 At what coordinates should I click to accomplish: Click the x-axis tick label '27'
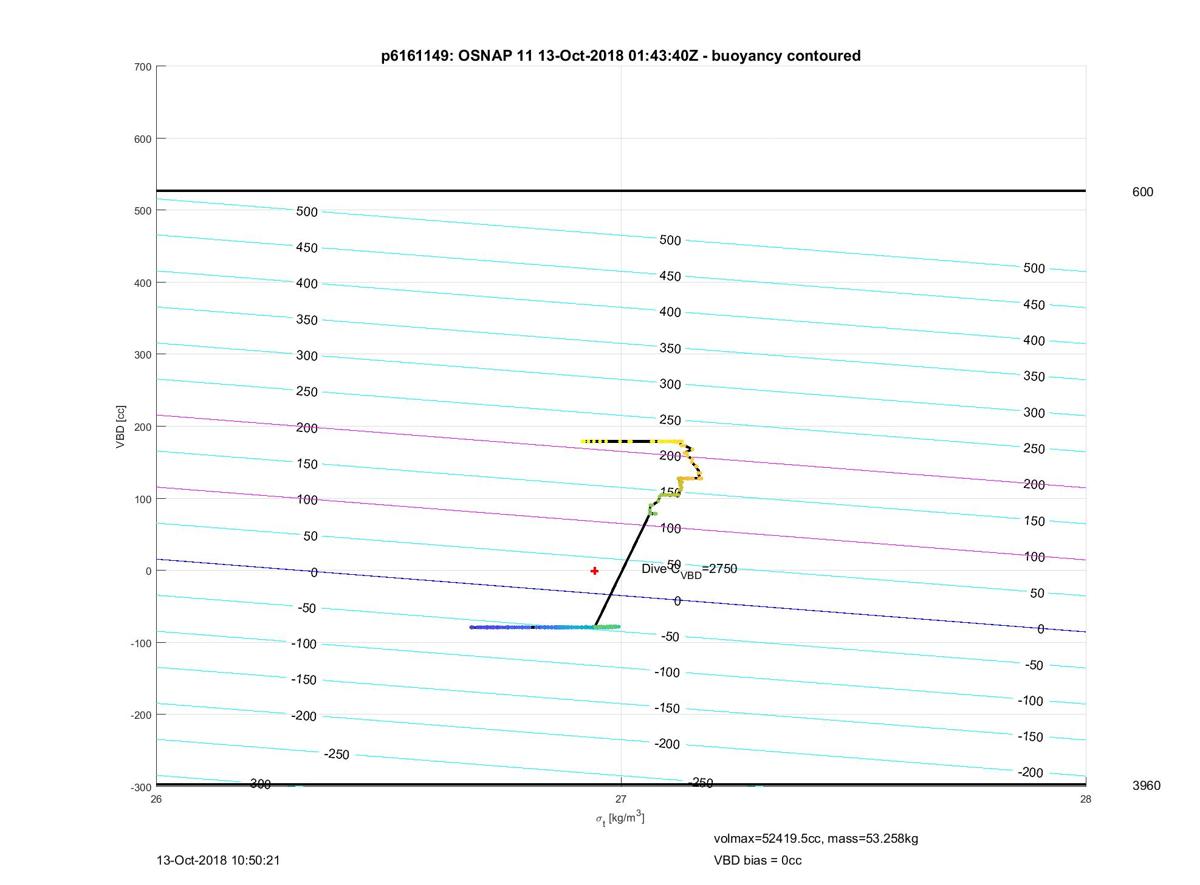tap(621, 799)
